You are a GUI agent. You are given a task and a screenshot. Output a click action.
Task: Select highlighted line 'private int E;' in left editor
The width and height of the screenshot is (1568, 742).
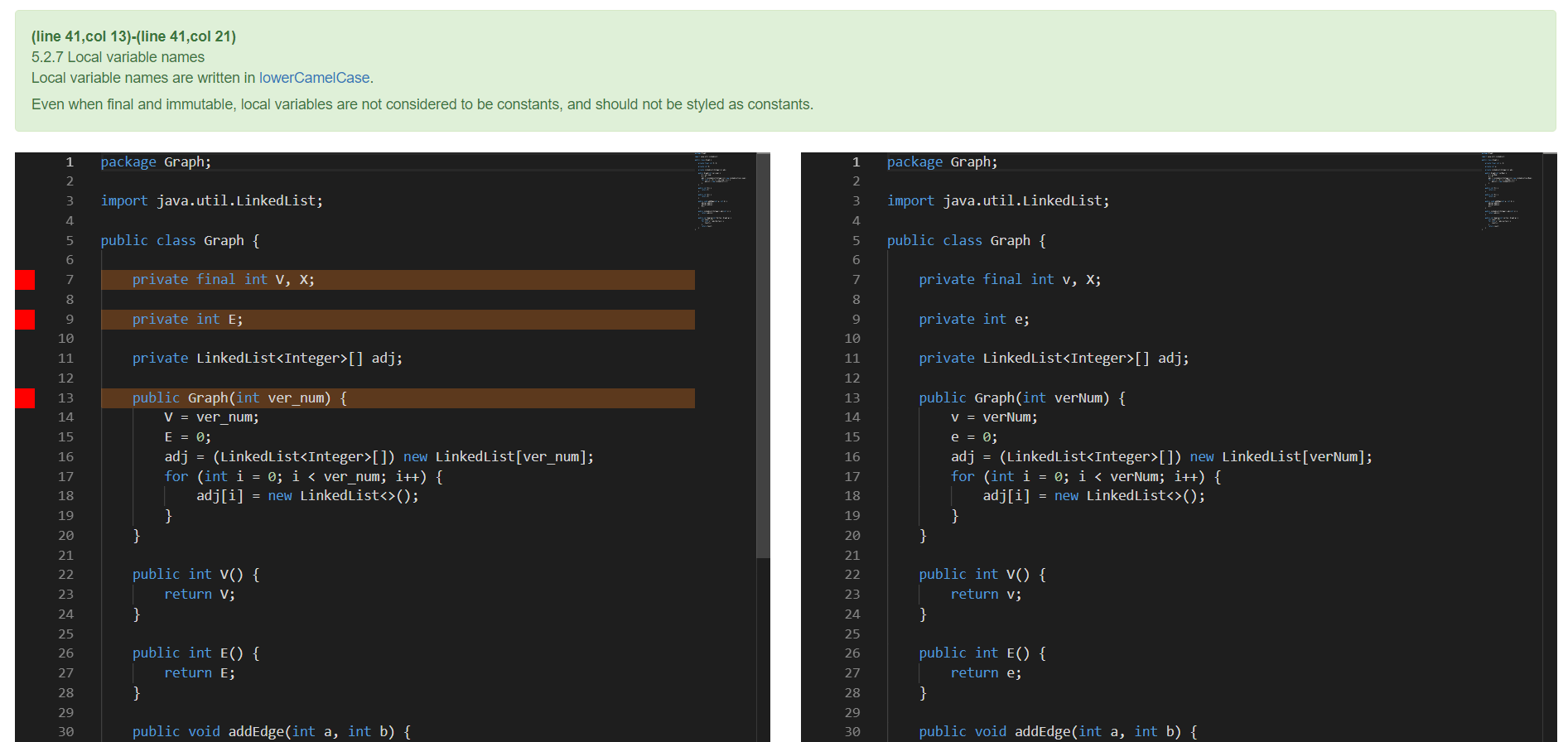[398, 320]
